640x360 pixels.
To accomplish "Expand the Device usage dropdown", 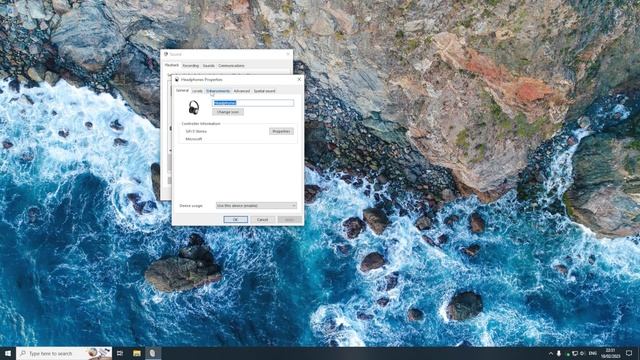I will click(x=256, y=206).
